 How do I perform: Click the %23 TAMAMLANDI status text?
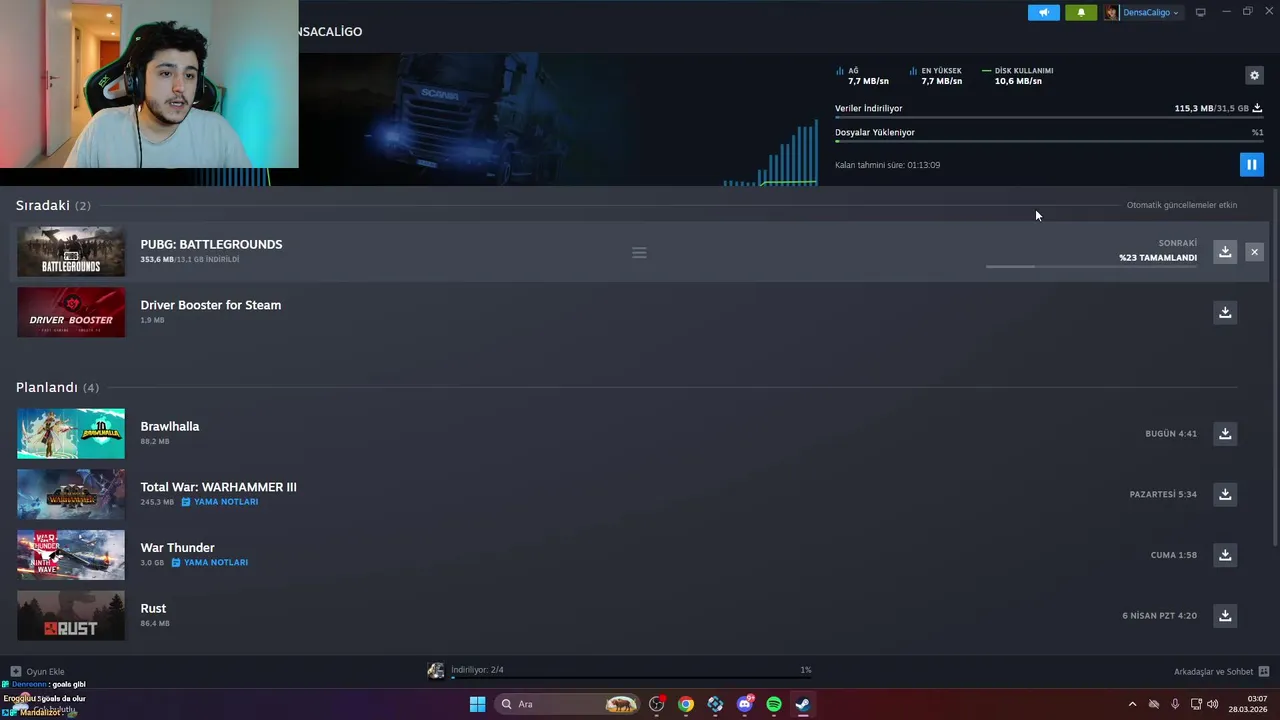pos(1158,258)
